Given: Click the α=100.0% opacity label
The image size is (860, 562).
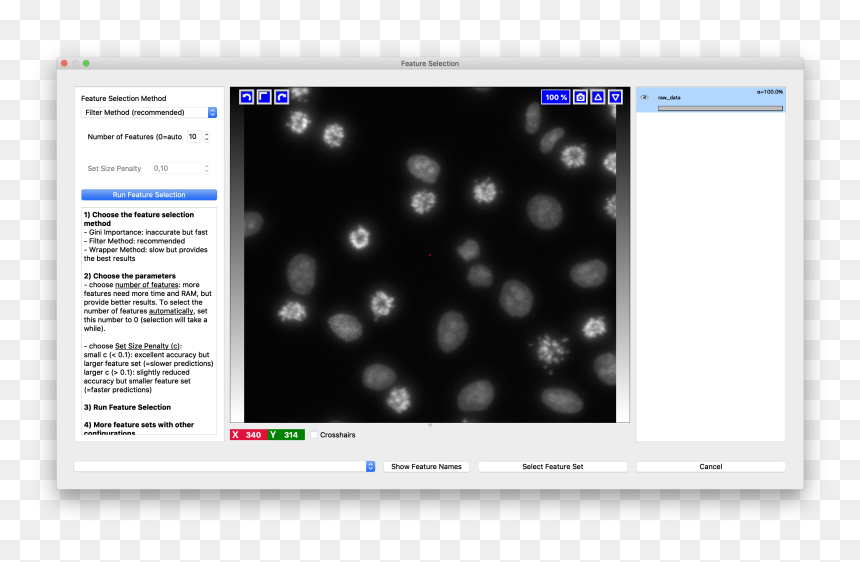Looking at the screenshot, I should tap(770, 92).
